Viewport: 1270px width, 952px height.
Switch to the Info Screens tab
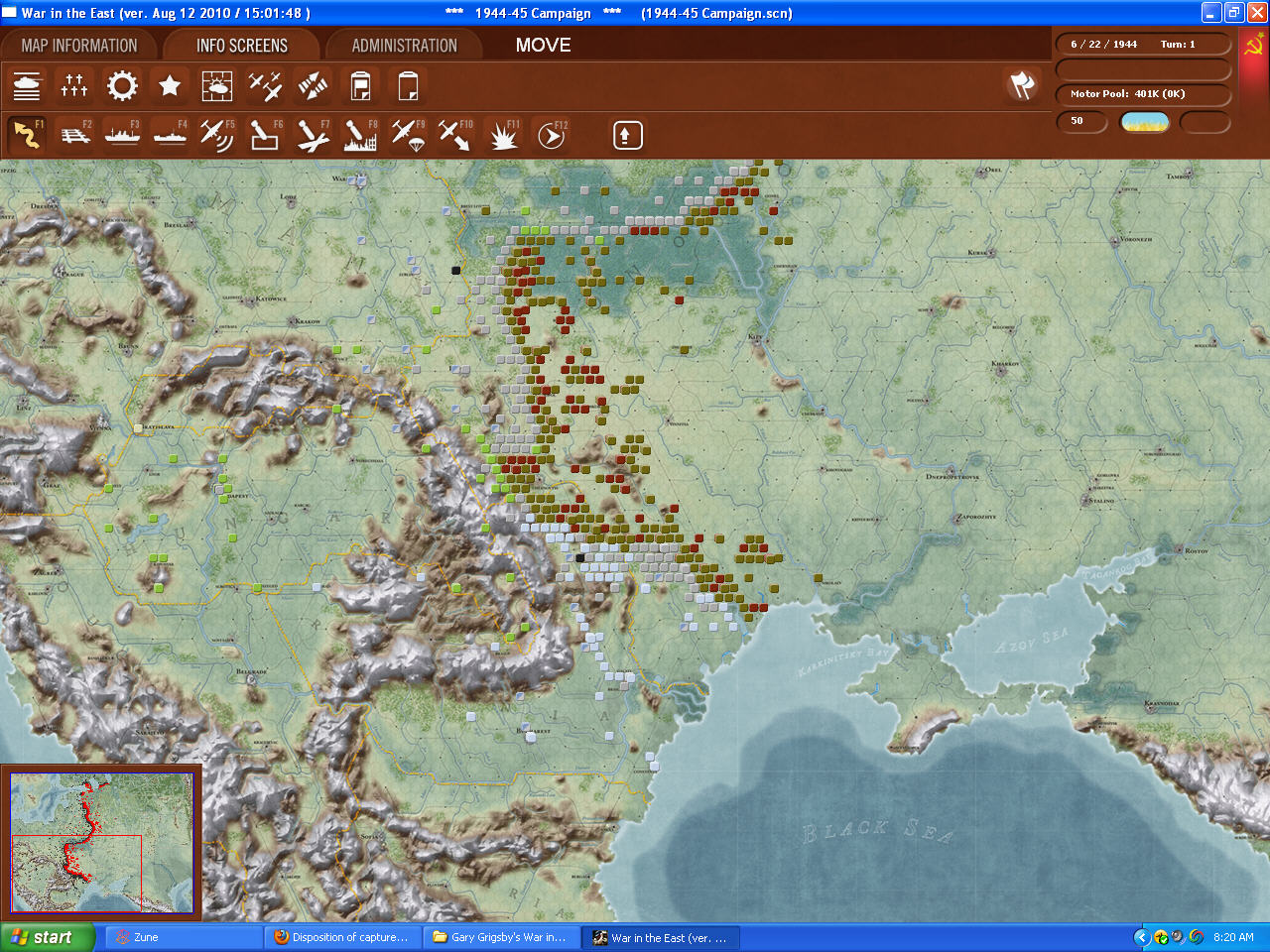click(241, 46)
